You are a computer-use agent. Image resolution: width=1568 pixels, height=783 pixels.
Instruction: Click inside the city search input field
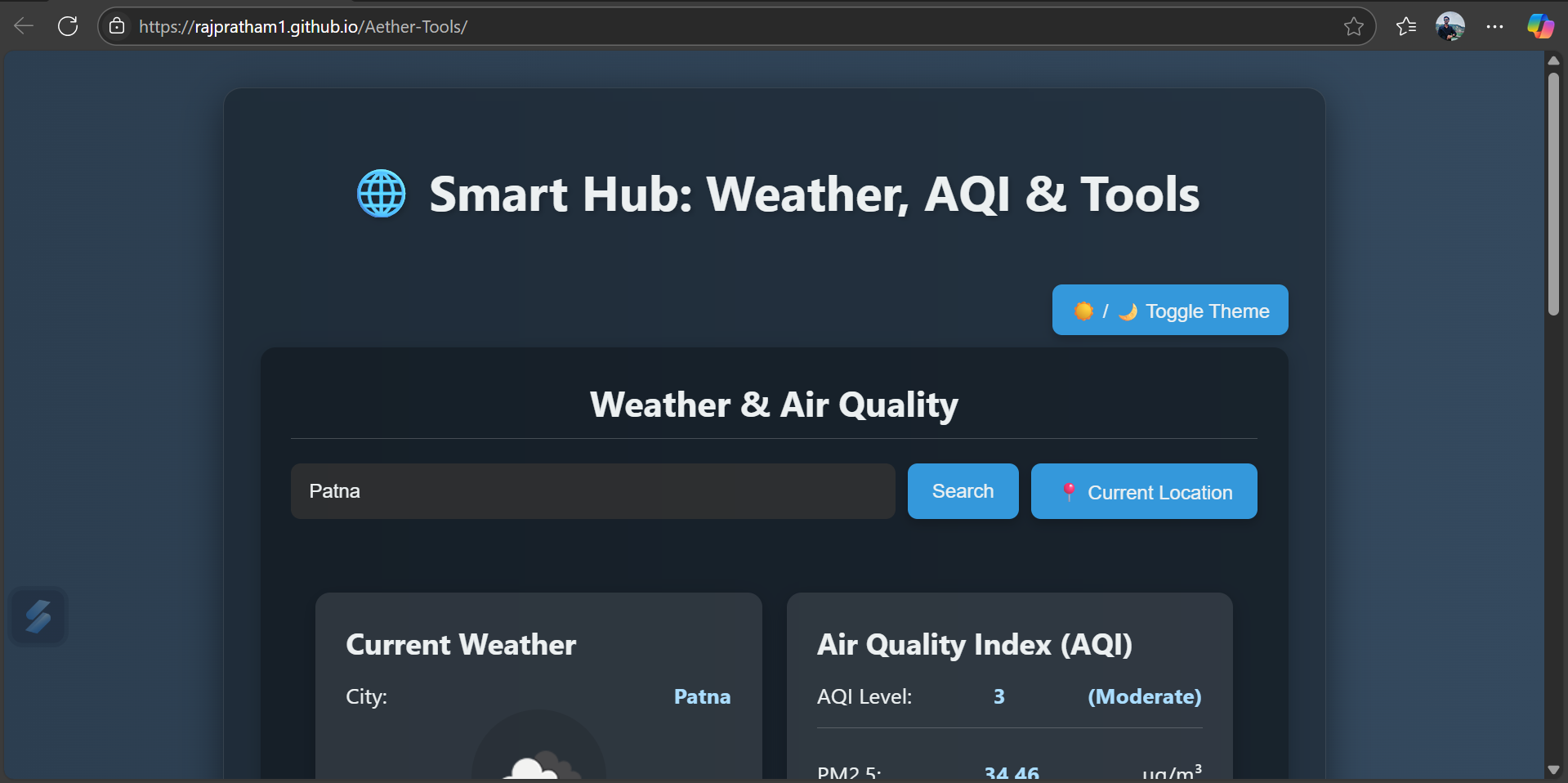(592, 491)
